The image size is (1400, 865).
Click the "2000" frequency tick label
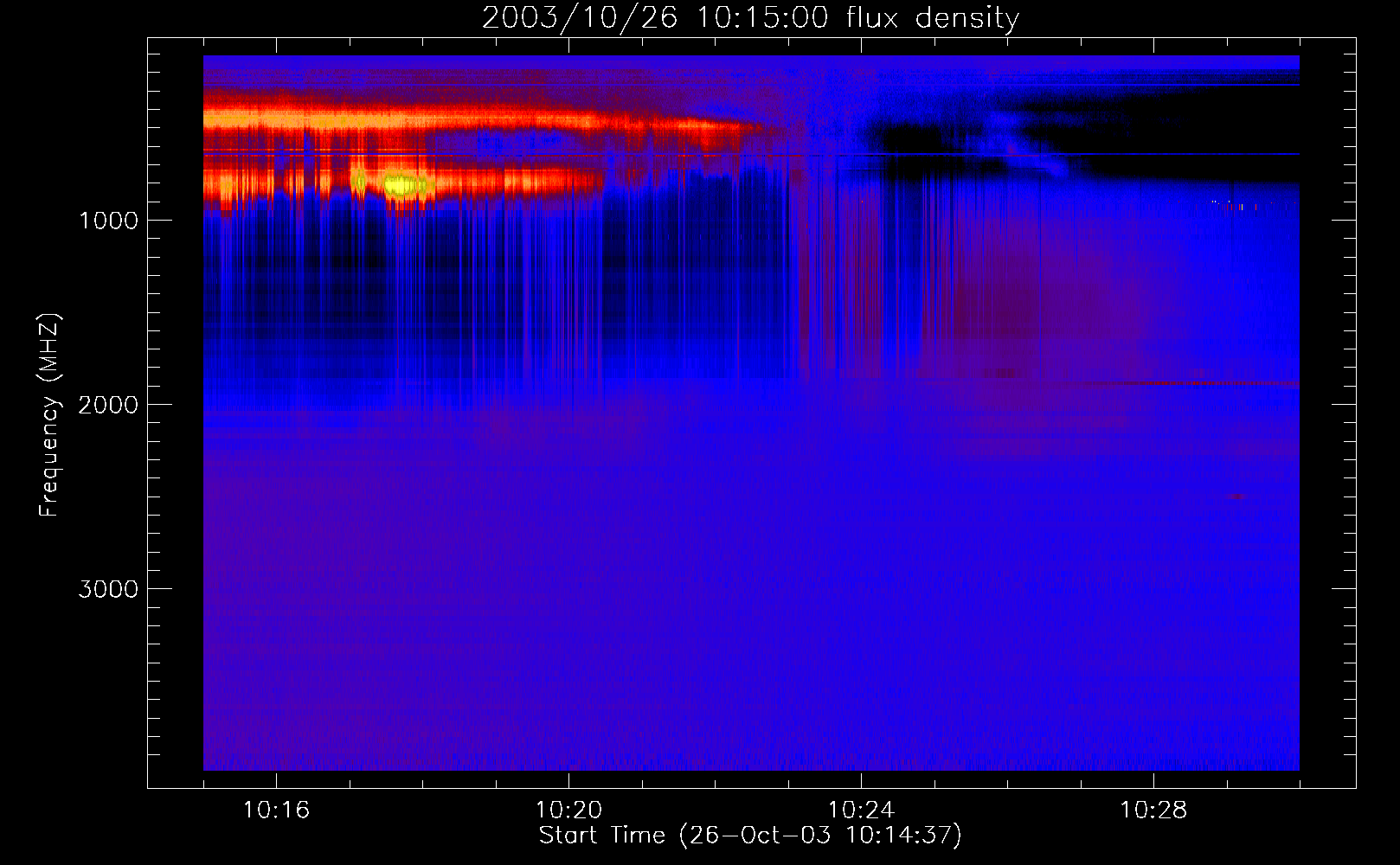pyautogui.click(x=108, y=405)
